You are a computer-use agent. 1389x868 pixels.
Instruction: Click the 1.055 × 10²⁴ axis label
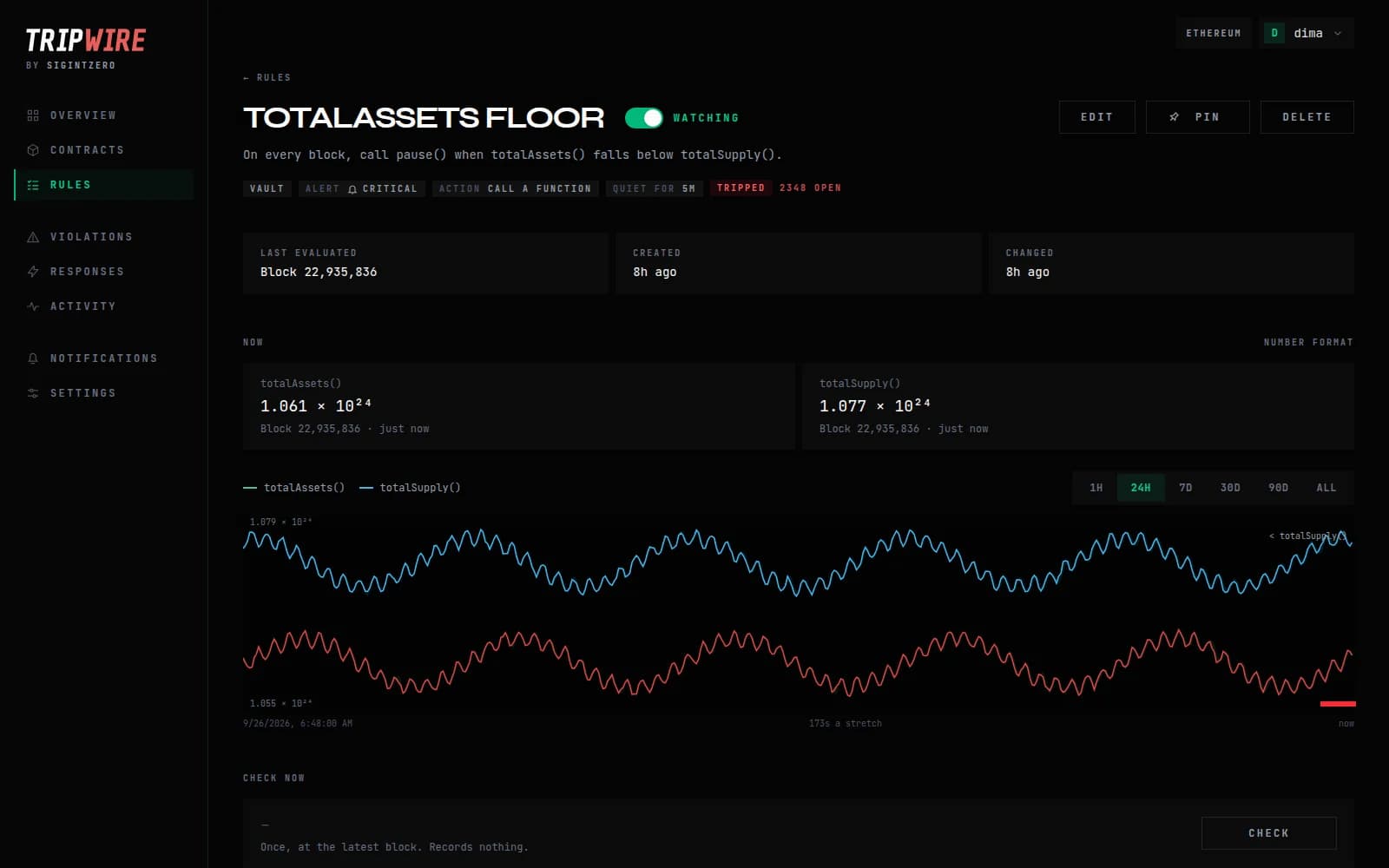(x=280, y=704)
